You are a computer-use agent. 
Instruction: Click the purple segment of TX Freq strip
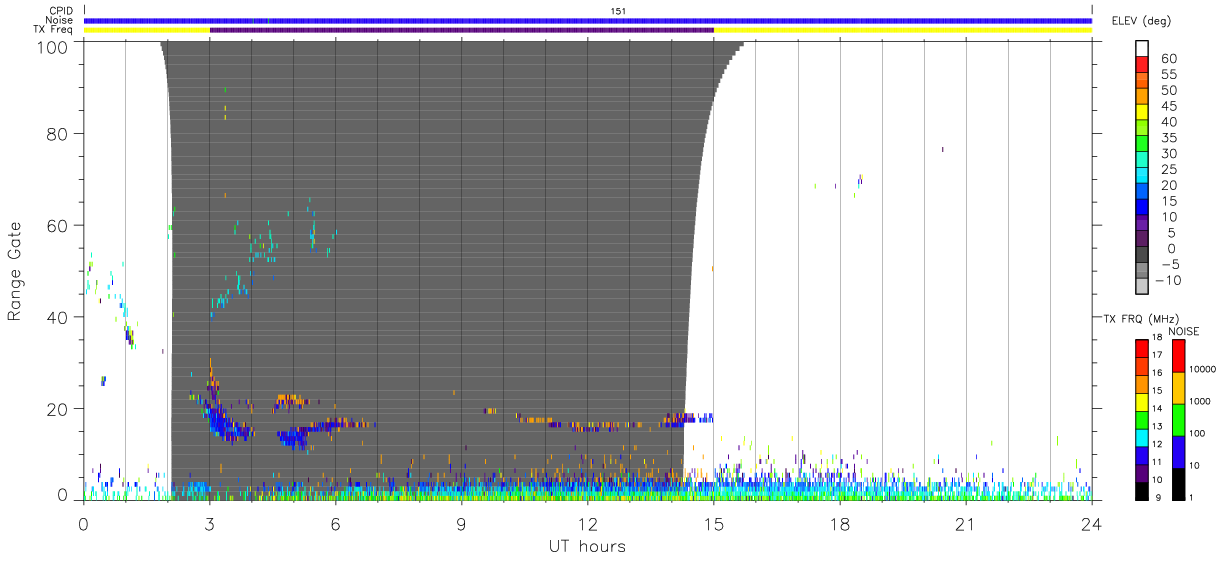[x=461, y=30]
